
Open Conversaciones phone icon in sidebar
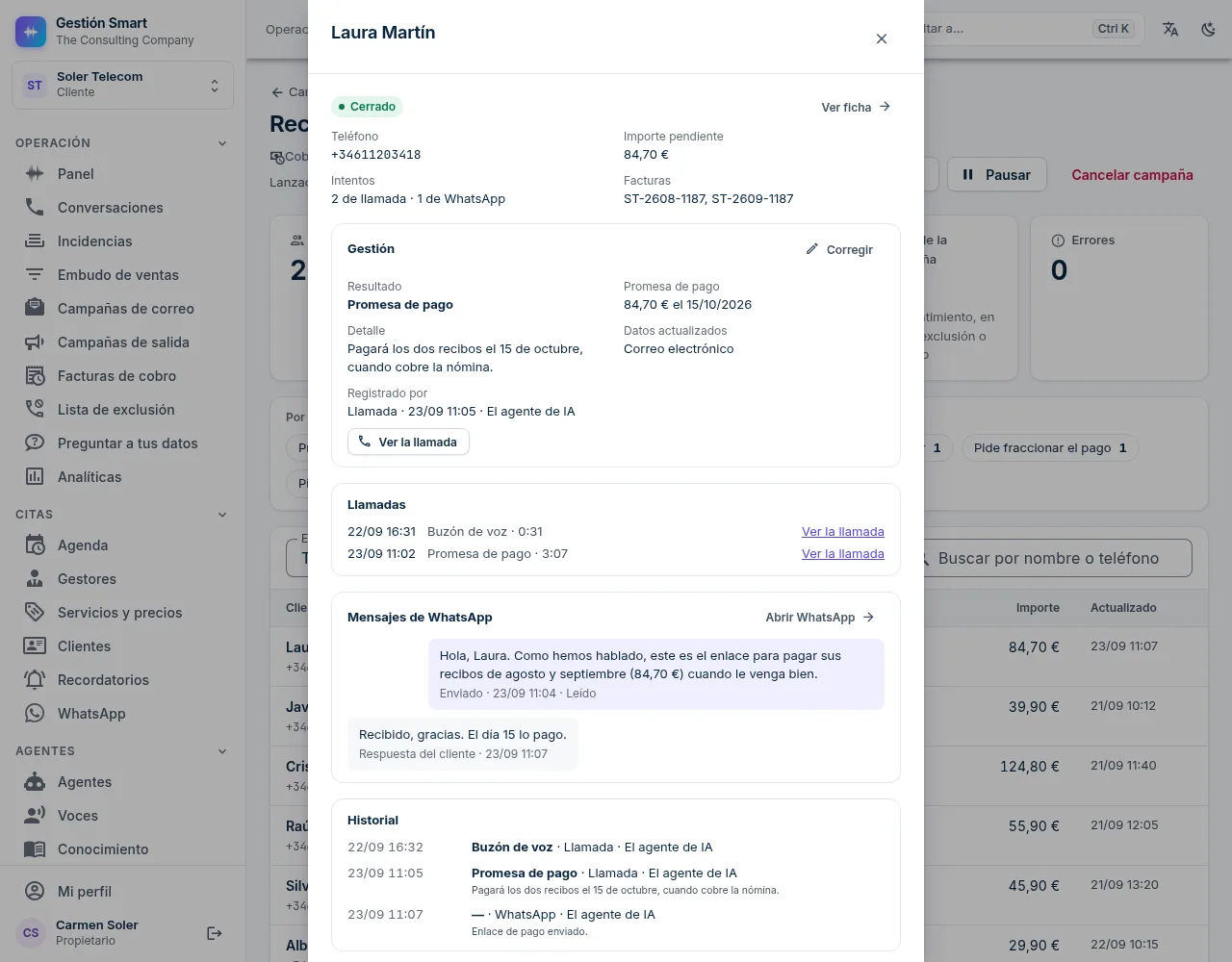[x=35, y=208]
